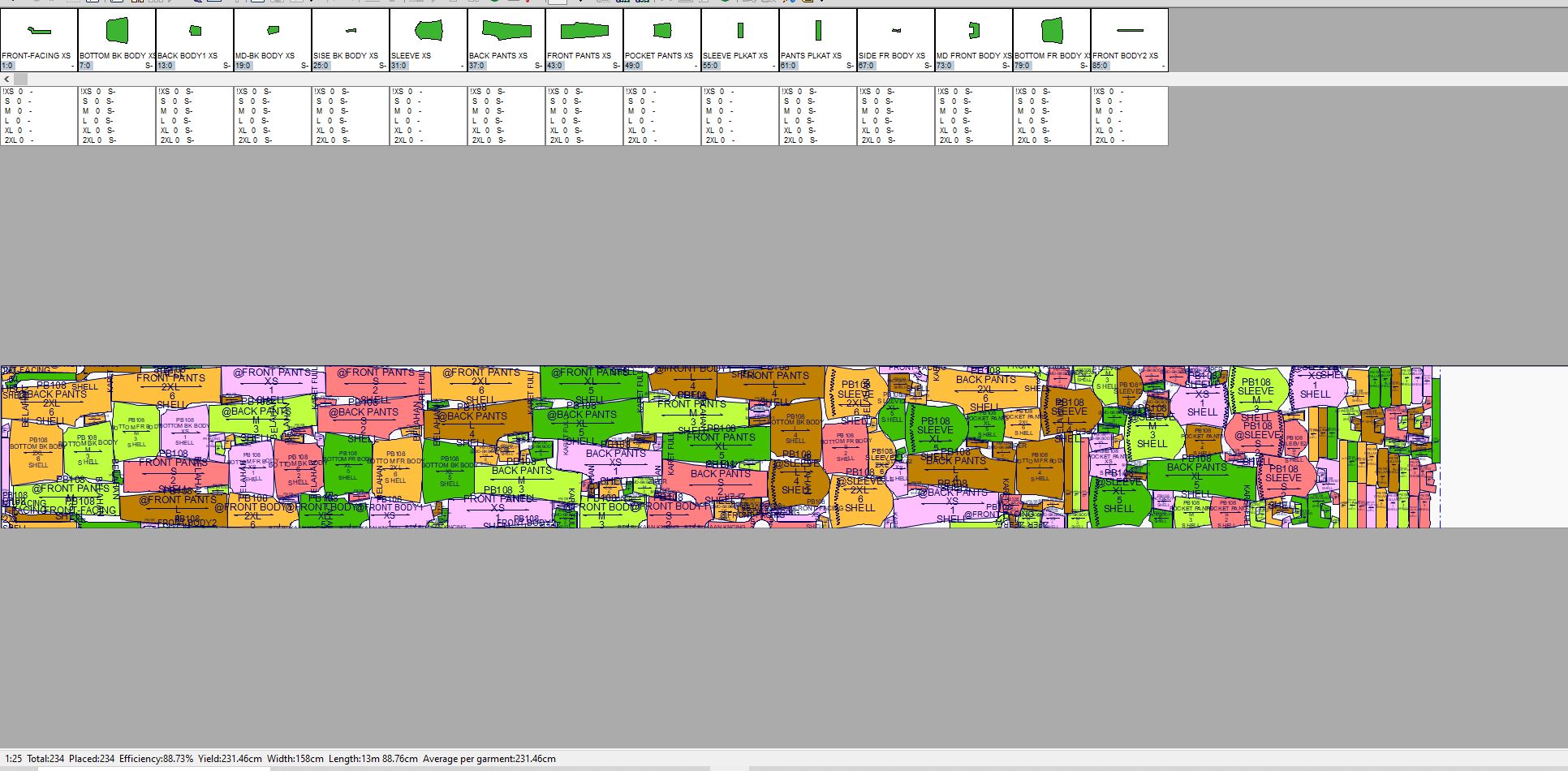Select the FRONT-FACING XS piece icon
This screenshot has width=1568, height=771.
[x=39, y=32]
